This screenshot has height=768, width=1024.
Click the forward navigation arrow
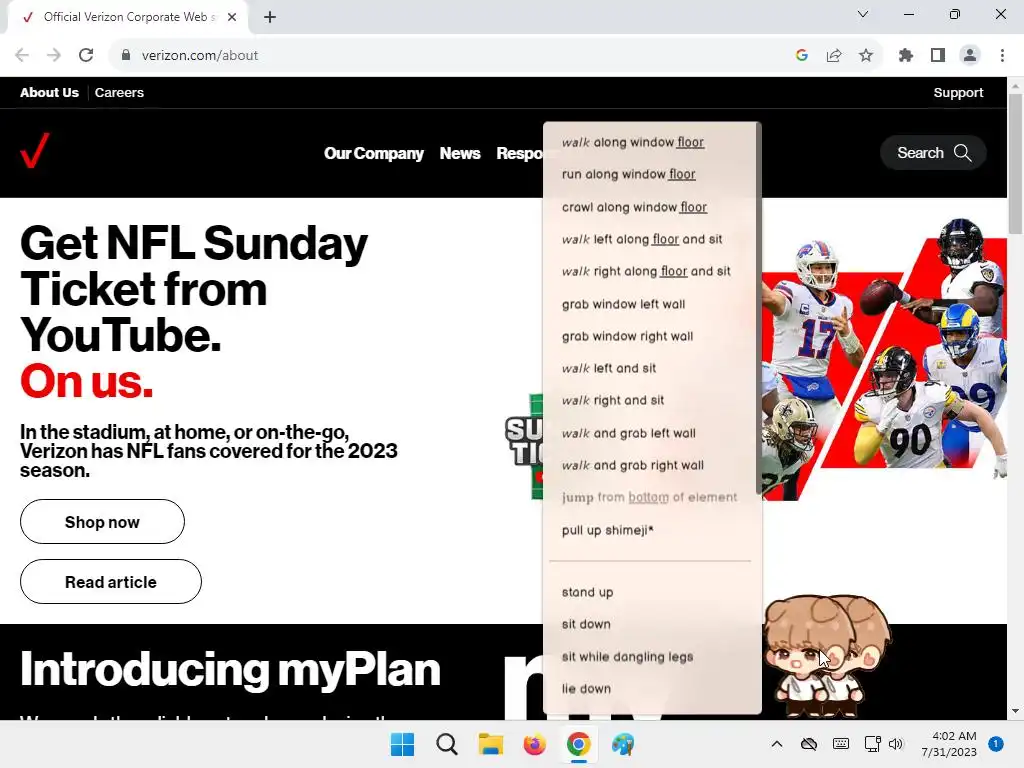tap(54, 56)
